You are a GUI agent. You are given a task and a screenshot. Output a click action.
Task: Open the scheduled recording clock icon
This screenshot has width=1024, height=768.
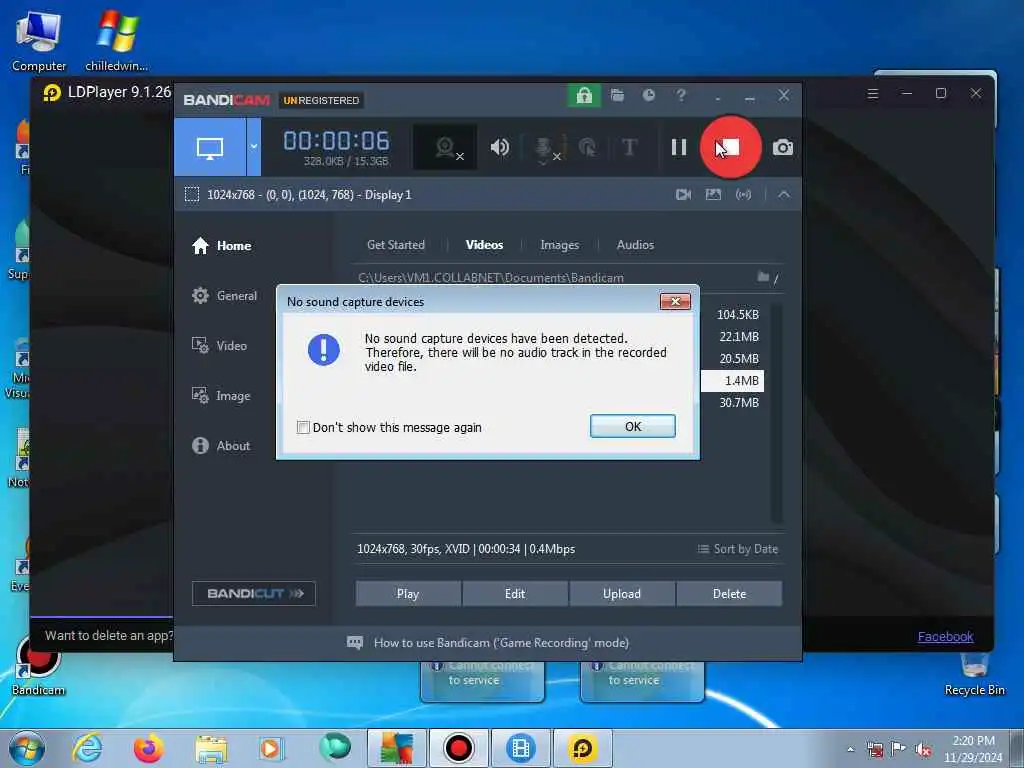[x=648, y=95]
